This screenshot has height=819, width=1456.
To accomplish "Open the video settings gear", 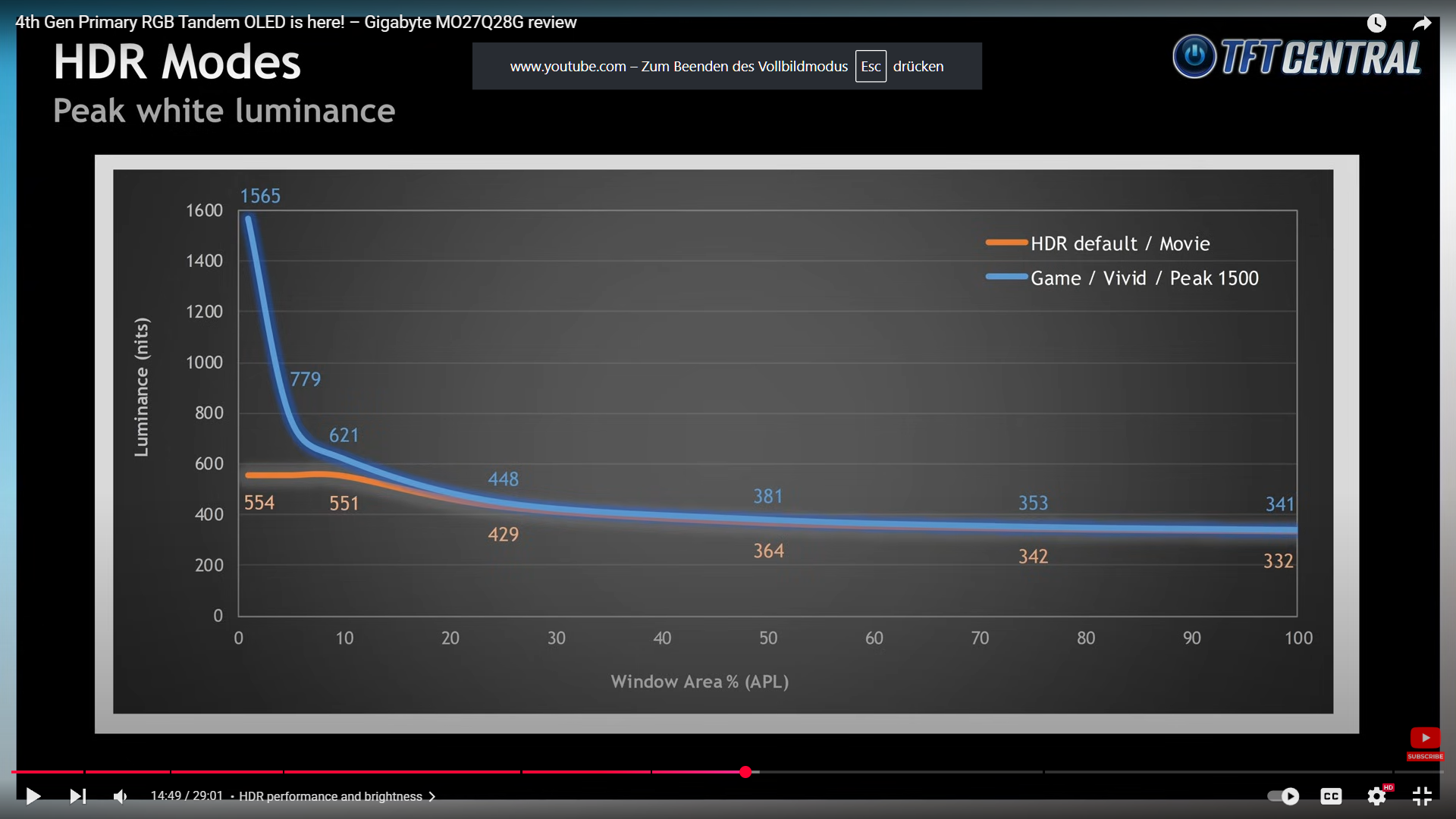I will 1377,796.
